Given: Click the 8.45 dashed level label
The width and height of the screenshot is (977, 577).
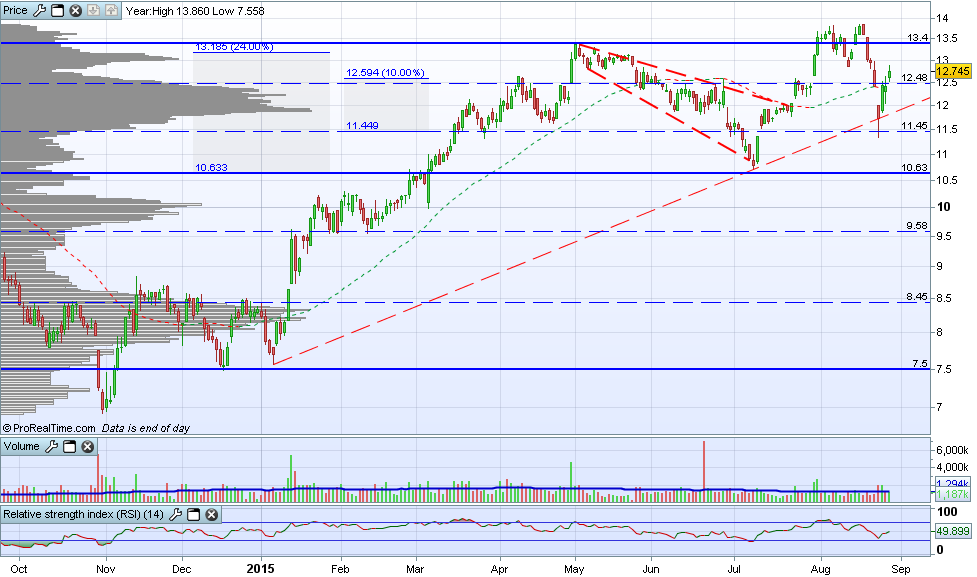Looking at the screenshot, I should click(917, 297).
